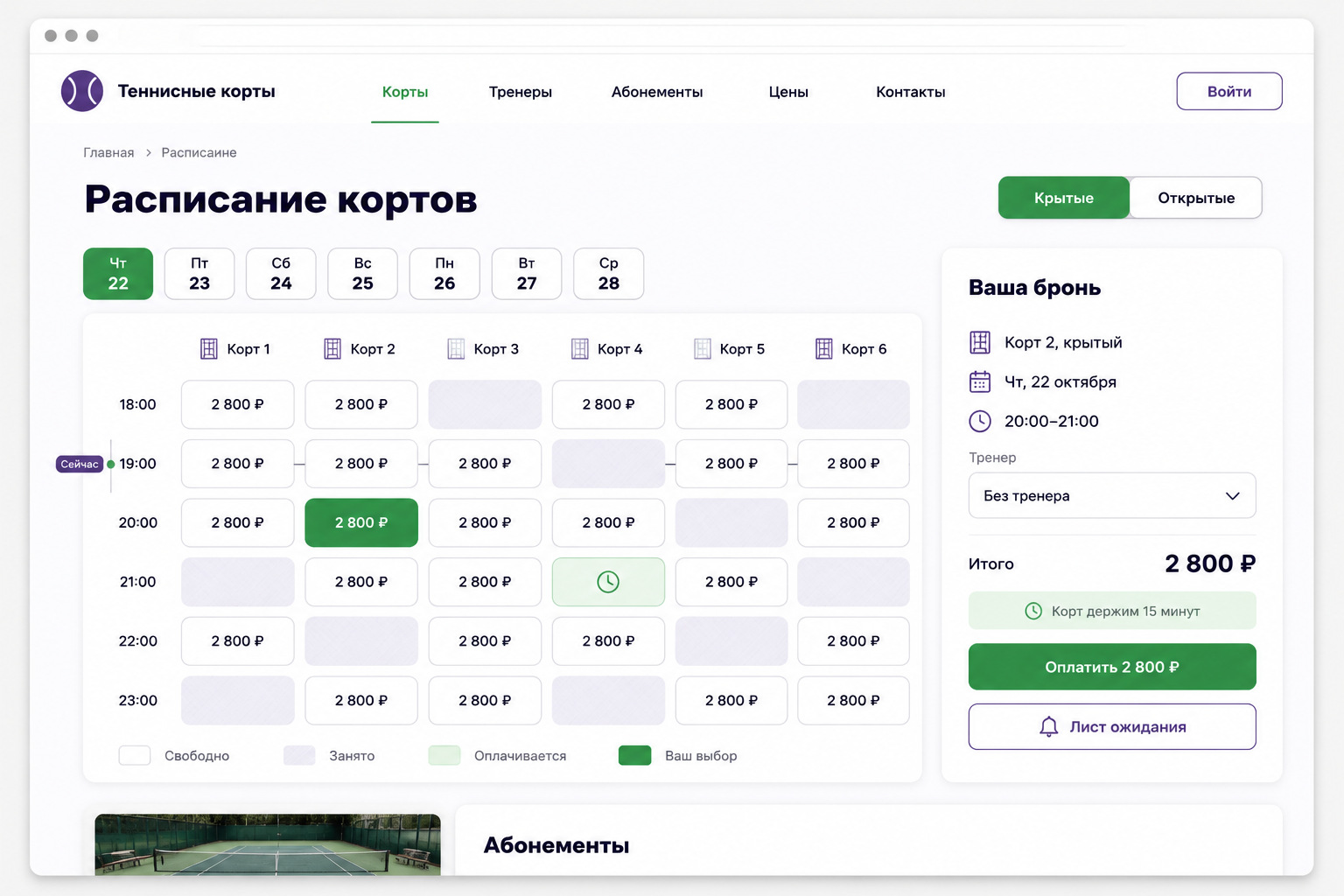
Task: Click the Корт 4 court icon
Action: [x=580, y=349]
